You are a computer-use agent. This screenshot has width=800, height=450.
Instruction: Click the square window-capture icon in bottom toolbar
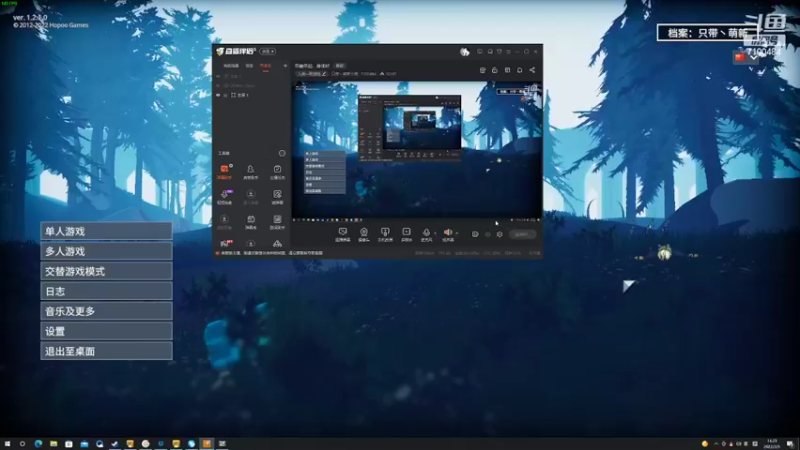click(x=406, y=234)
